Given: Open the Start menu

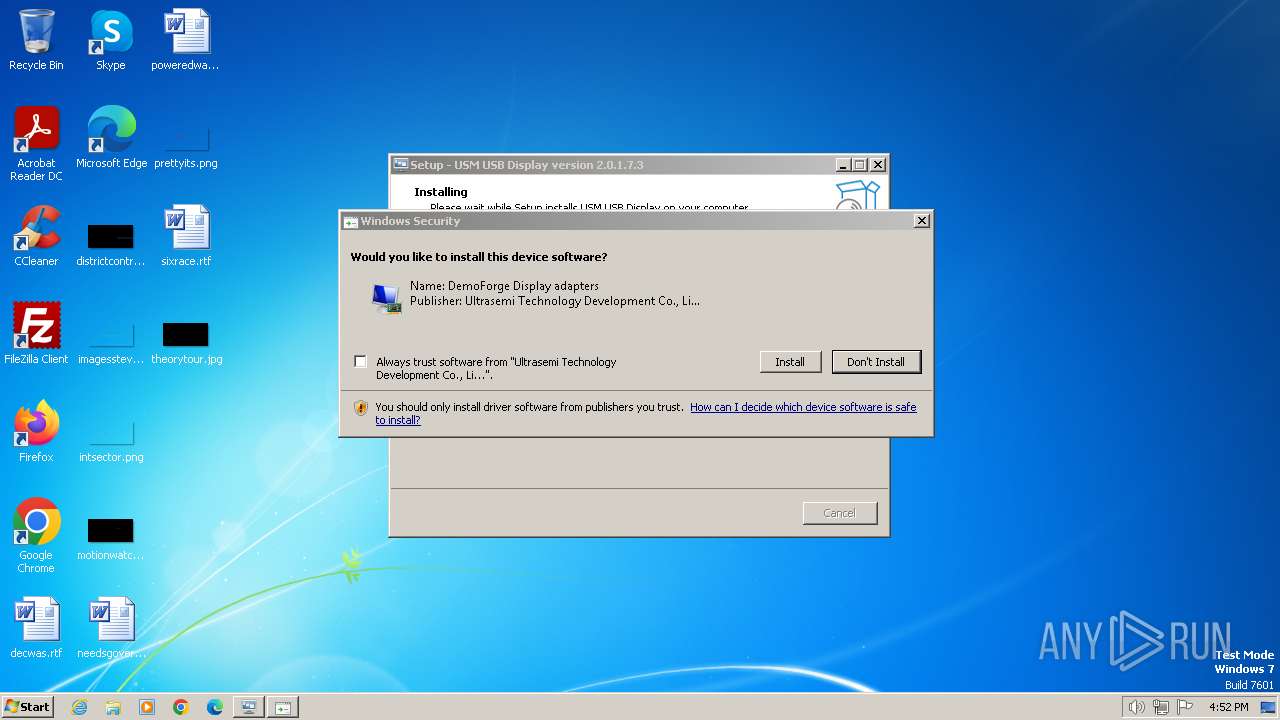Looking at the screenshot, I should pos(28,707).
